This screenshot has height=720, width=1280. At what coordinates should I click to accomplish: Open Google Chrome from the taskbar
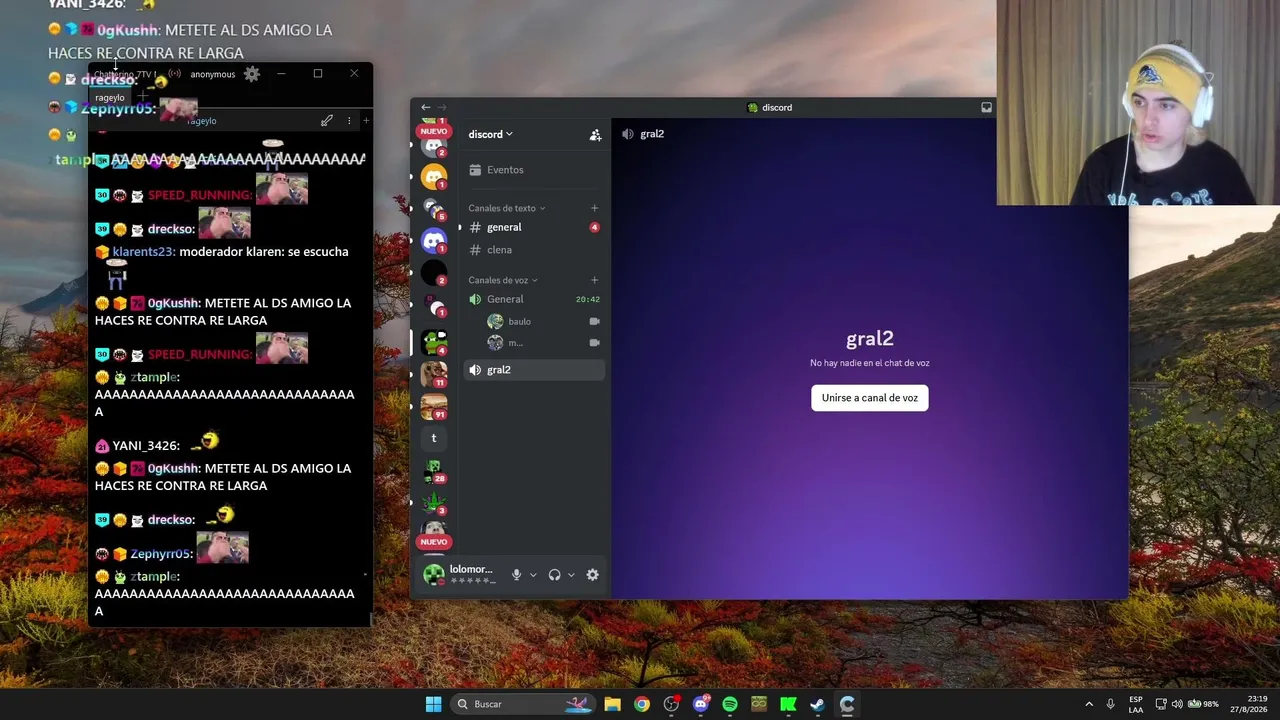pyautogui.click(x=642, y=704)
